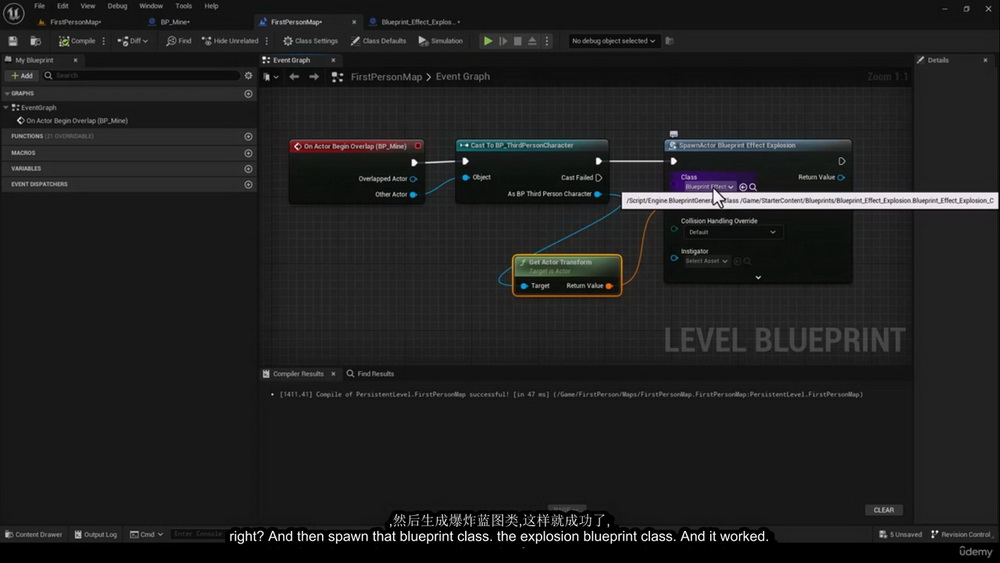This screenshot has width=1000, height=563.
Task: Browse to asset in Content Browser
Action: (x=36, y=41)
